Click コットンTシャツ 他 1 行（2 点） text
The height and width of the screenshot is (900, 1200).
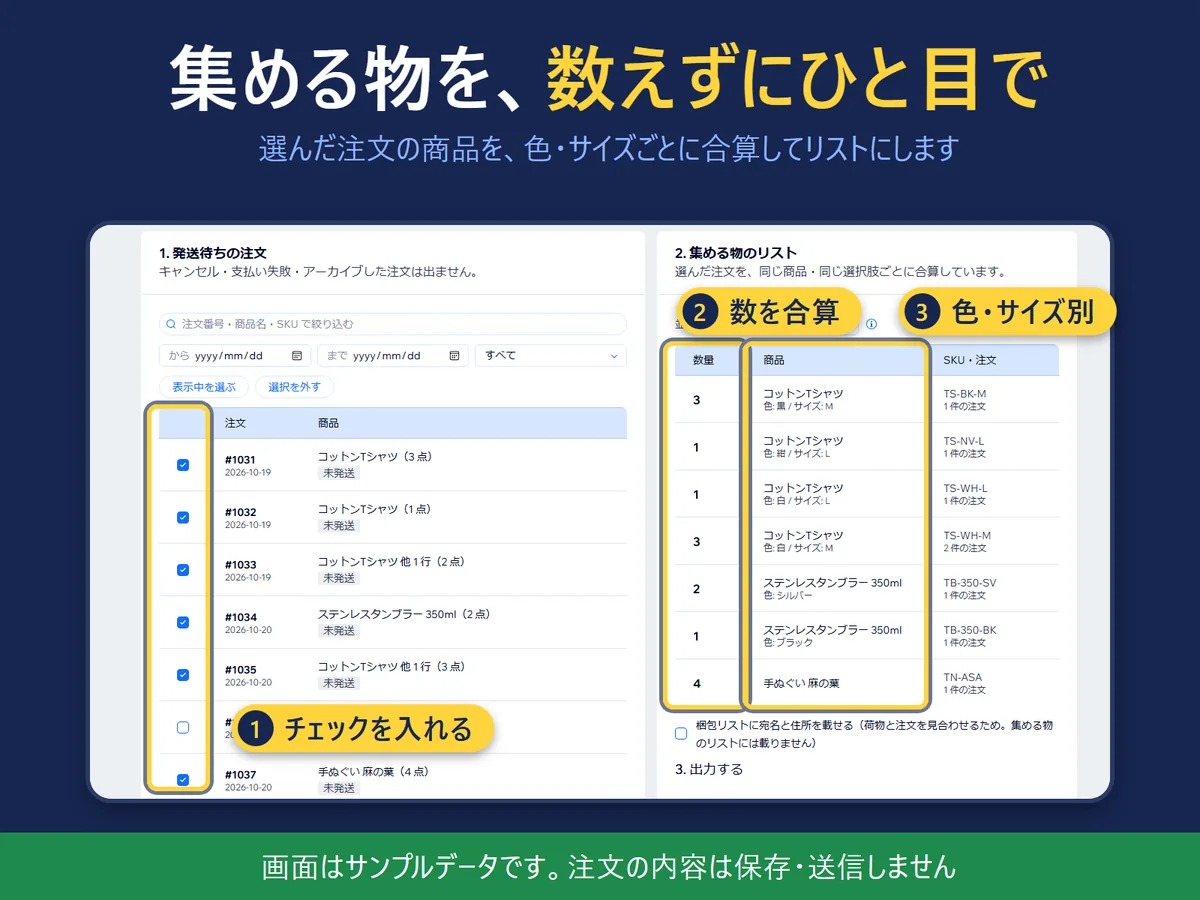pyautogui.click(x=392, y=562)
